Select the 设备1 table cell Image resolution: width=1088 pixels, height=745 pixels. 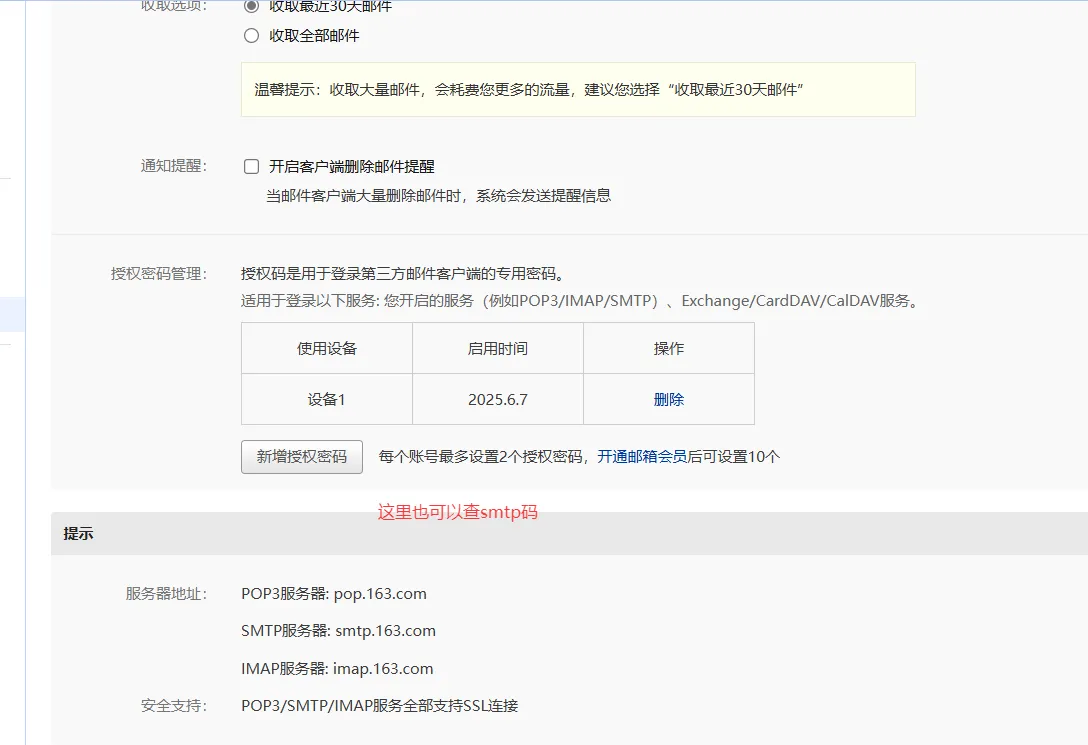[327, 399]
